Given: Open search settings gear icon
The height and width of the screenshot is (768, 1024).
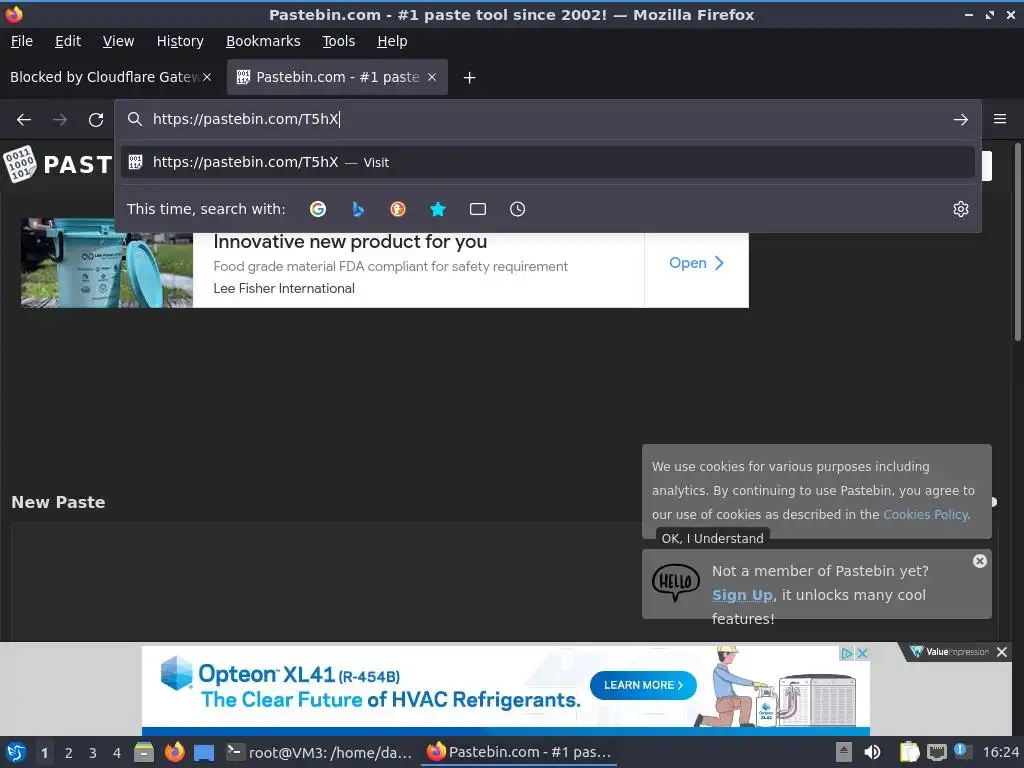Looking at the screenshot, I should [x=961, y=209].
